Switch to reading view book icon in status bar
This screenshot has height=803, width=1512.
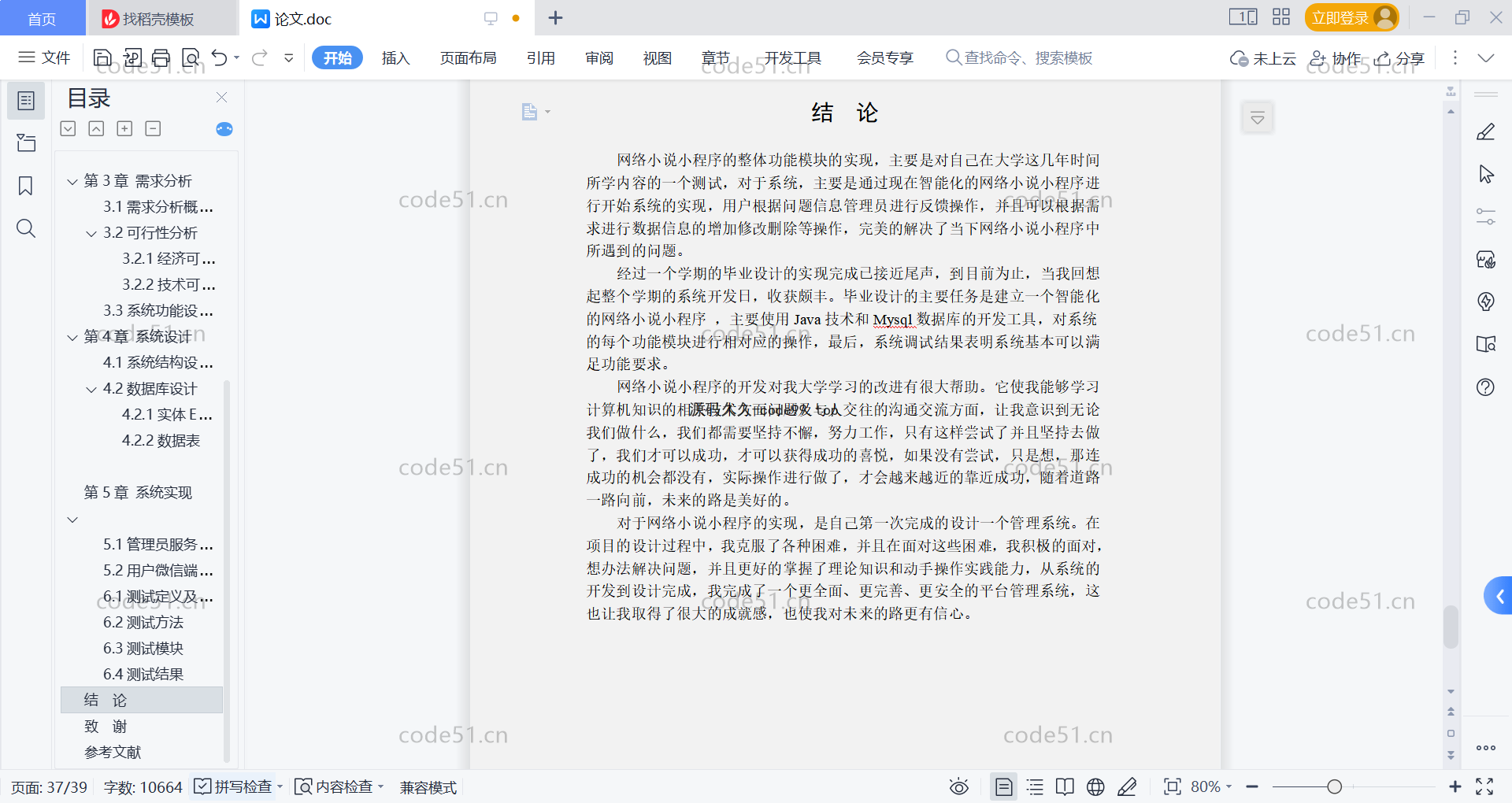click(1065, 786)
